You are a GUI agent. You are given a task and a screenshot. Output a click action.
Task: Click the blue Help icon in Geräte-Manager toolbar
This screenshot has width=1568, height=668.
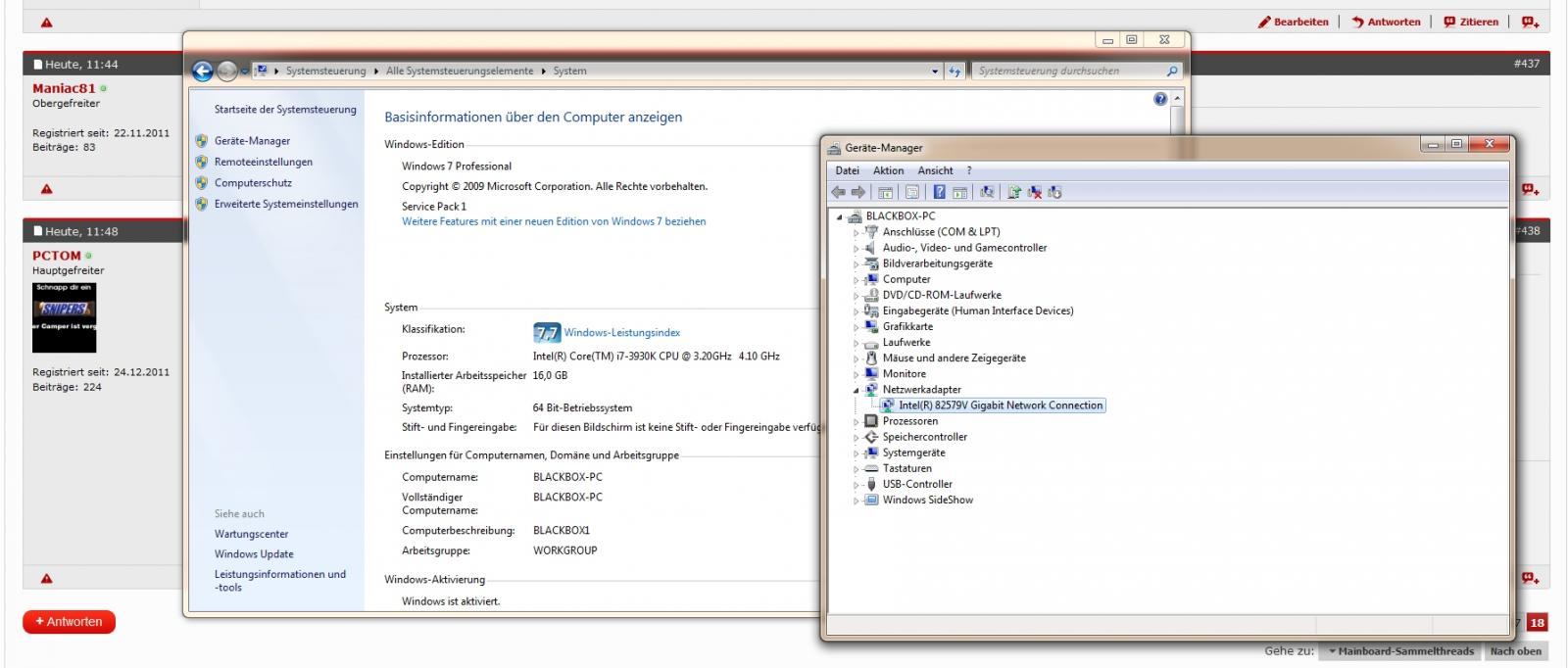pos(939,192)
